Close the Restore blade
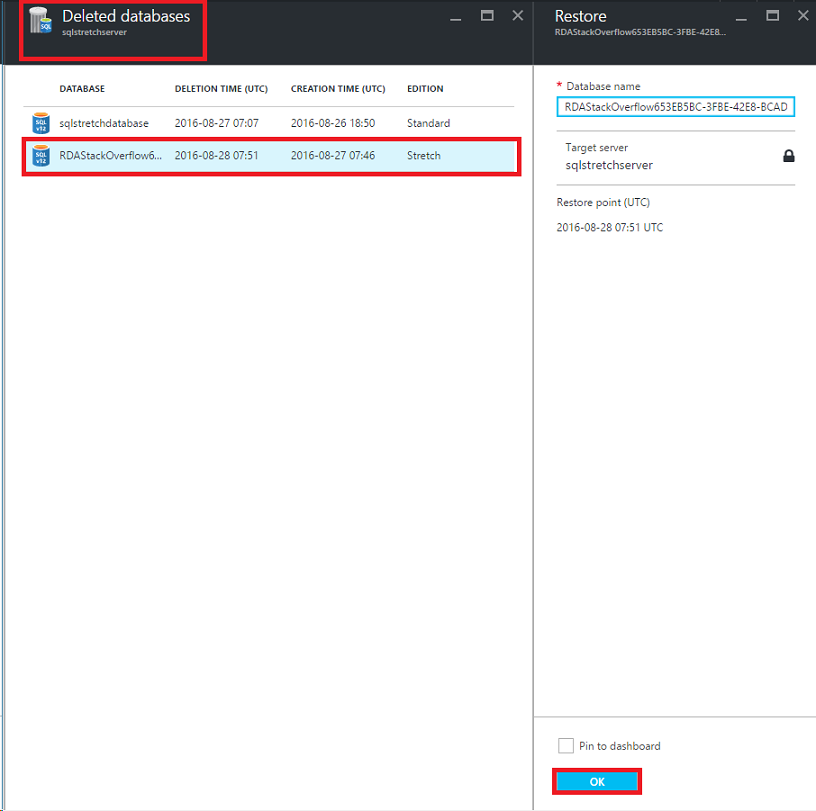 [803, 16]
